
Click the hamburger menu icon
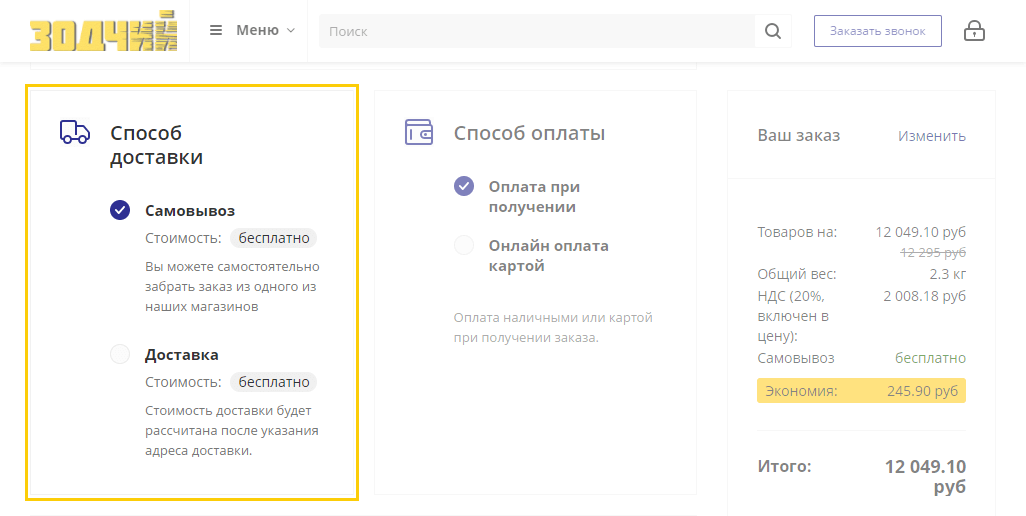pos(216,30)
